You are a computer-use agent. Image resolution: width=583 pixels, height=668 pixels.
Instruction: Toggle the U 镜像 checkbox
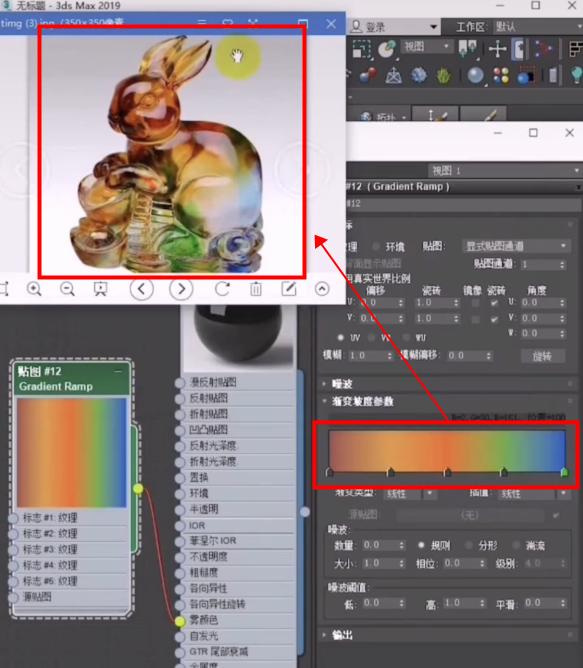click(475, 303)
